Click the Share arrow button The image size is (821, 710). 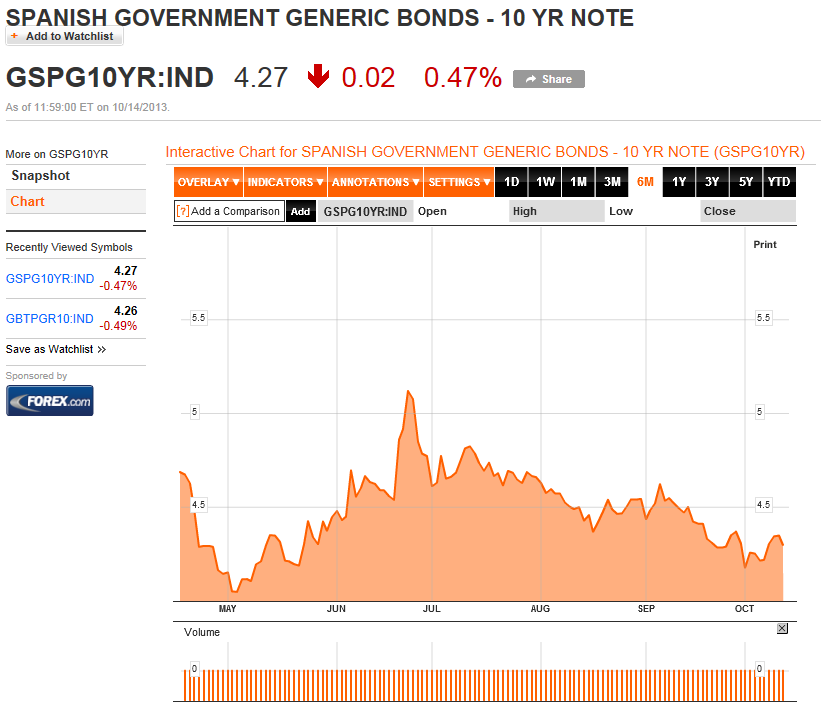[549, 79]
